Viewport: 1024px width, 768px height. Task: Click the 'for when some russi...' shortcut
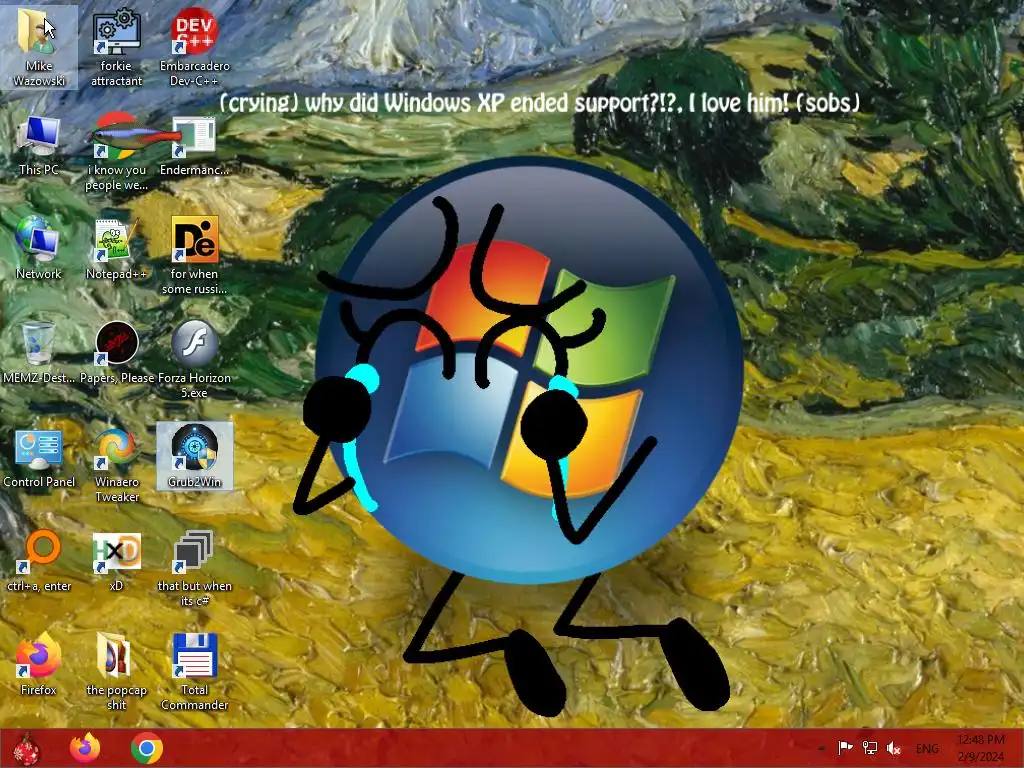point(195,256)
